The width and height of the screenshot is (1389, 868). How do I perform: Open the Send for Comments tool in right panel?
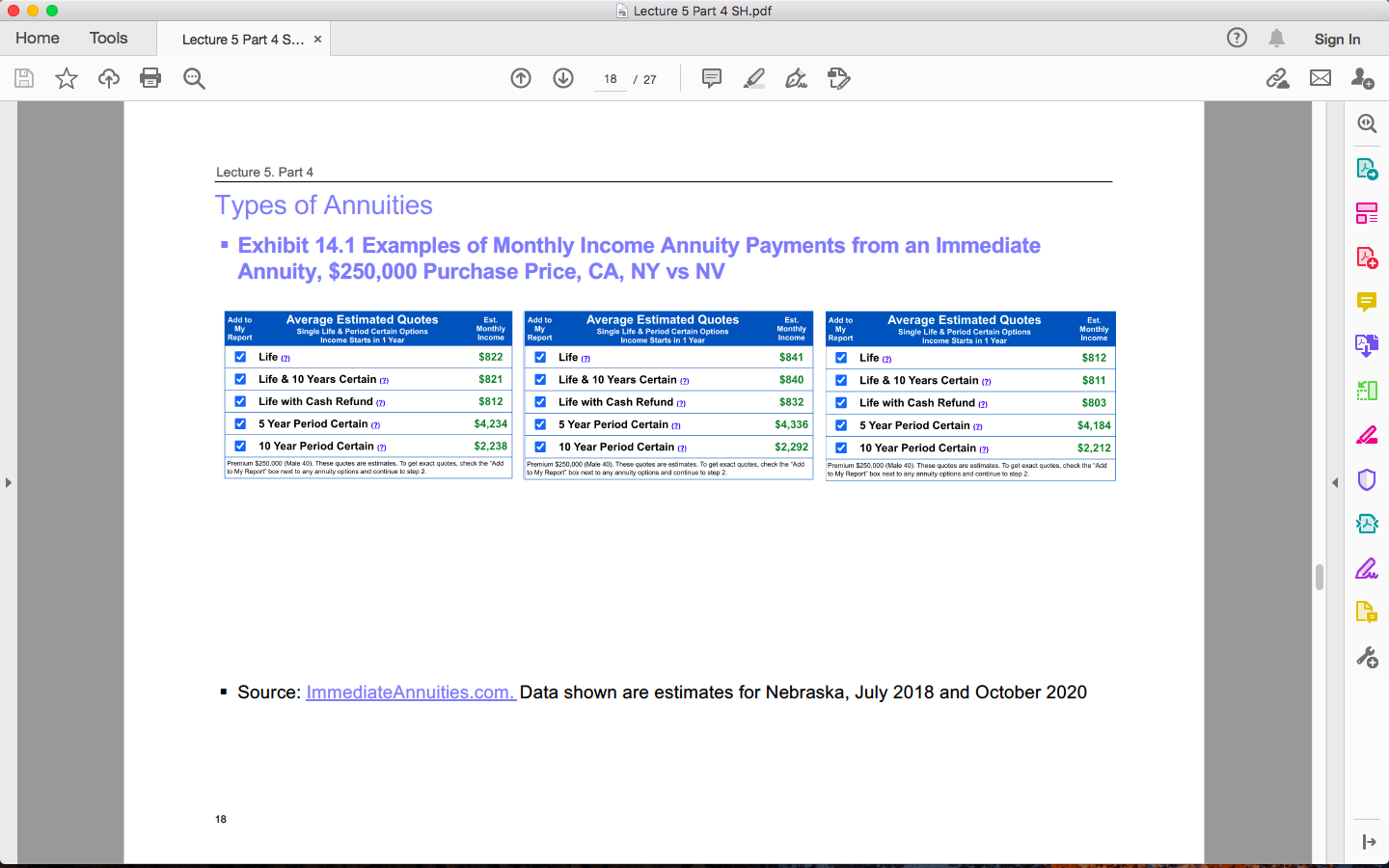tap(1367, 612)
